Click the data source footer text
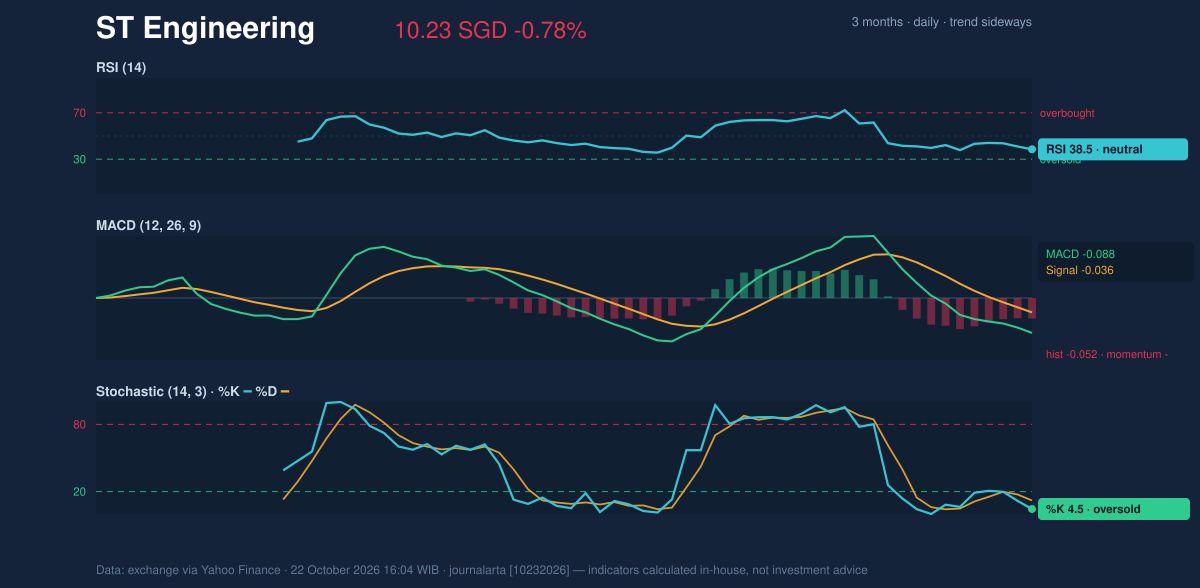Screen dimensions: 1200x588 point(482,570)
